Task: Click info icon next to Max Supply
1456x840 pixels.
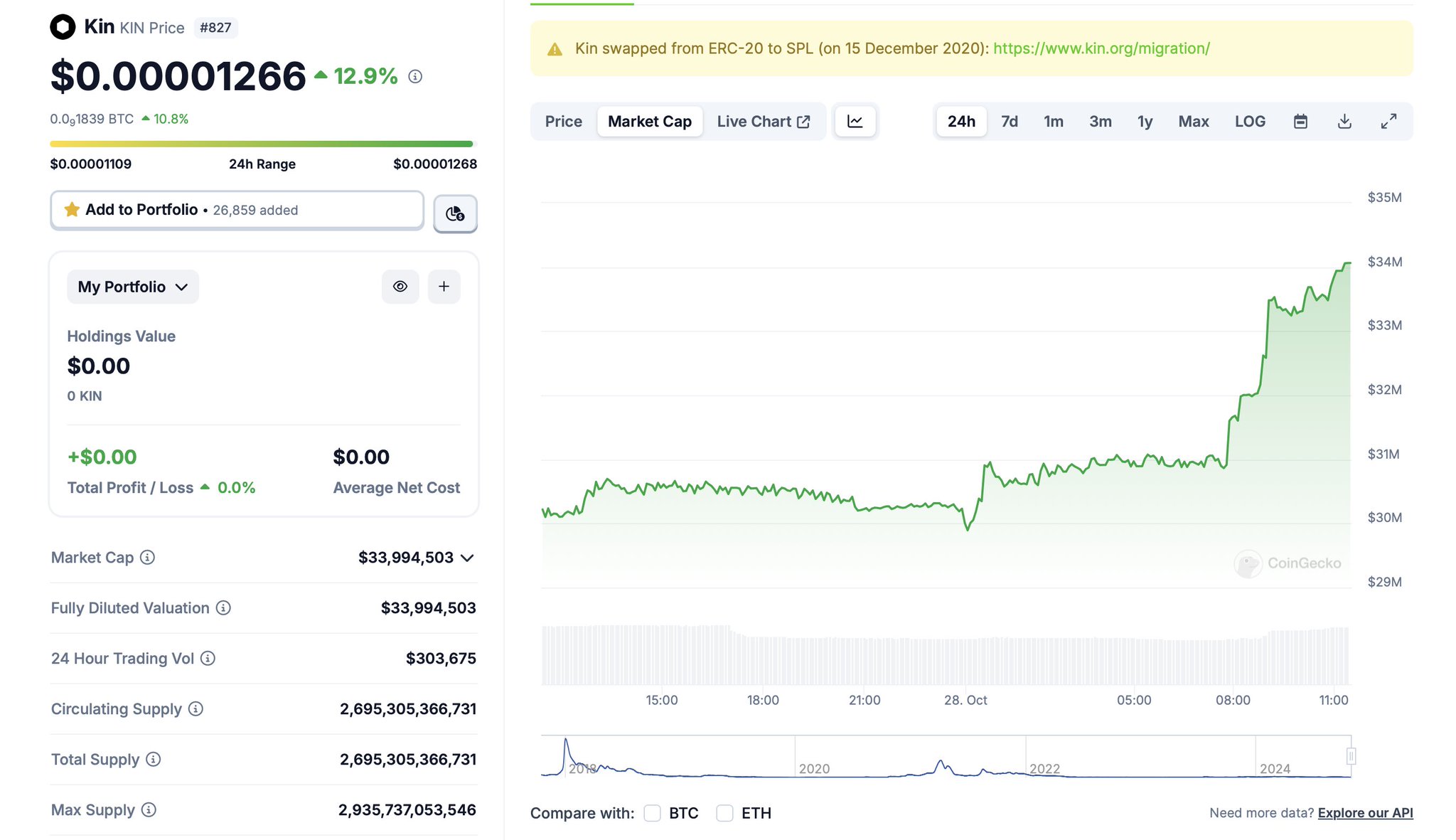Action: point(149,810)
